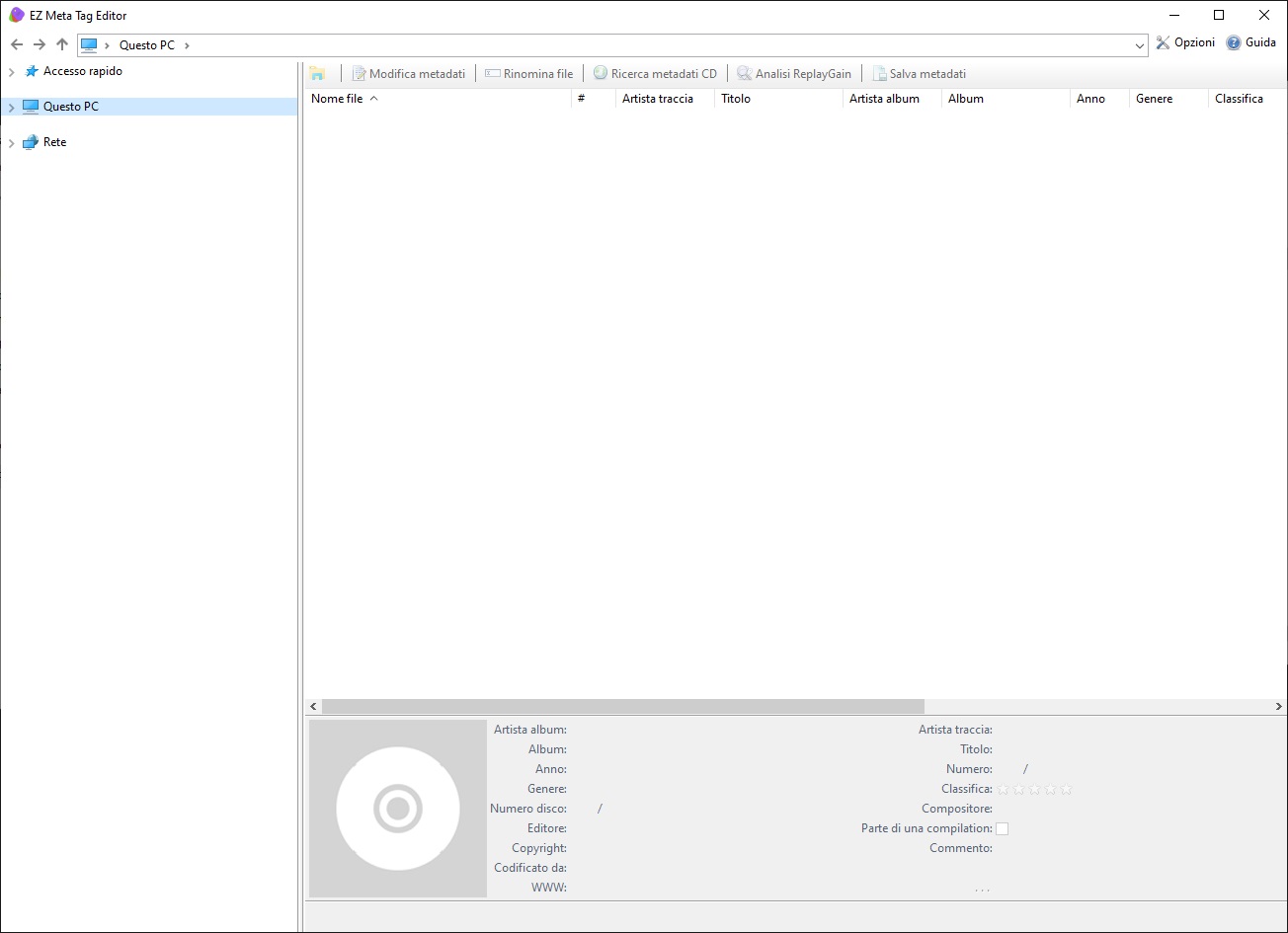Click the back navigation arrow

tap(17, 44)
